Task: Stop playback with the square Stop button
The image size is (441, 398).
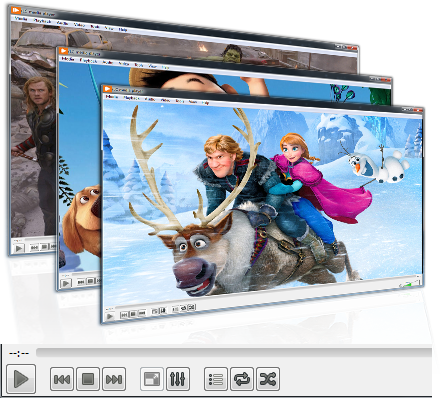Action: 88,379
